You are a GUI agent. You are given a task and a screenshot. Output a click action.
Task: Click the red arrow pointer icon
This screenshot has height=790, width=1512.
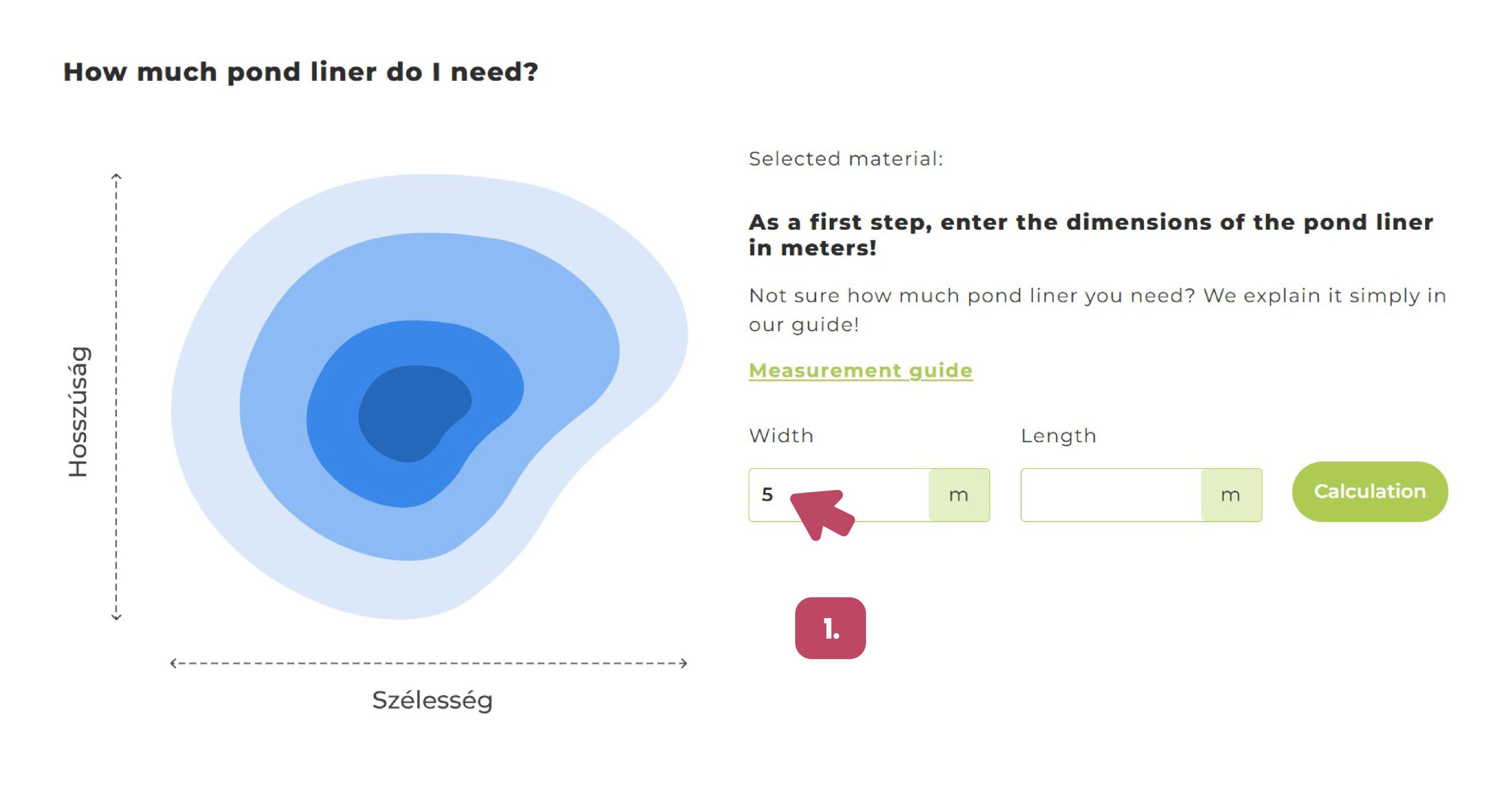point(821,512)
